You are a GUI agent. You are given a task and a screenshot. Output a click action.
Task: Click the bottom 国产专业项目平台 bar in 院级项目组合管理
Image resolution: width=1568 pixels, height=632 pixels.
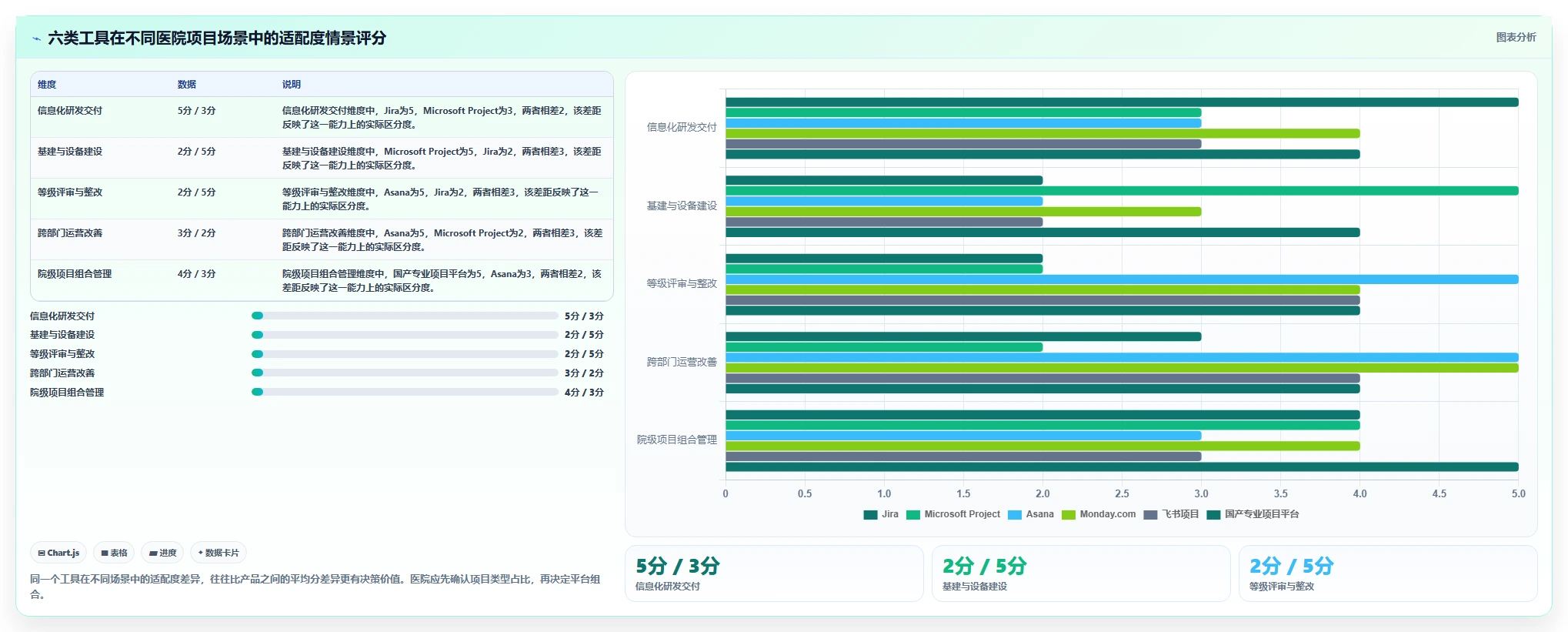click(1122, 466)
